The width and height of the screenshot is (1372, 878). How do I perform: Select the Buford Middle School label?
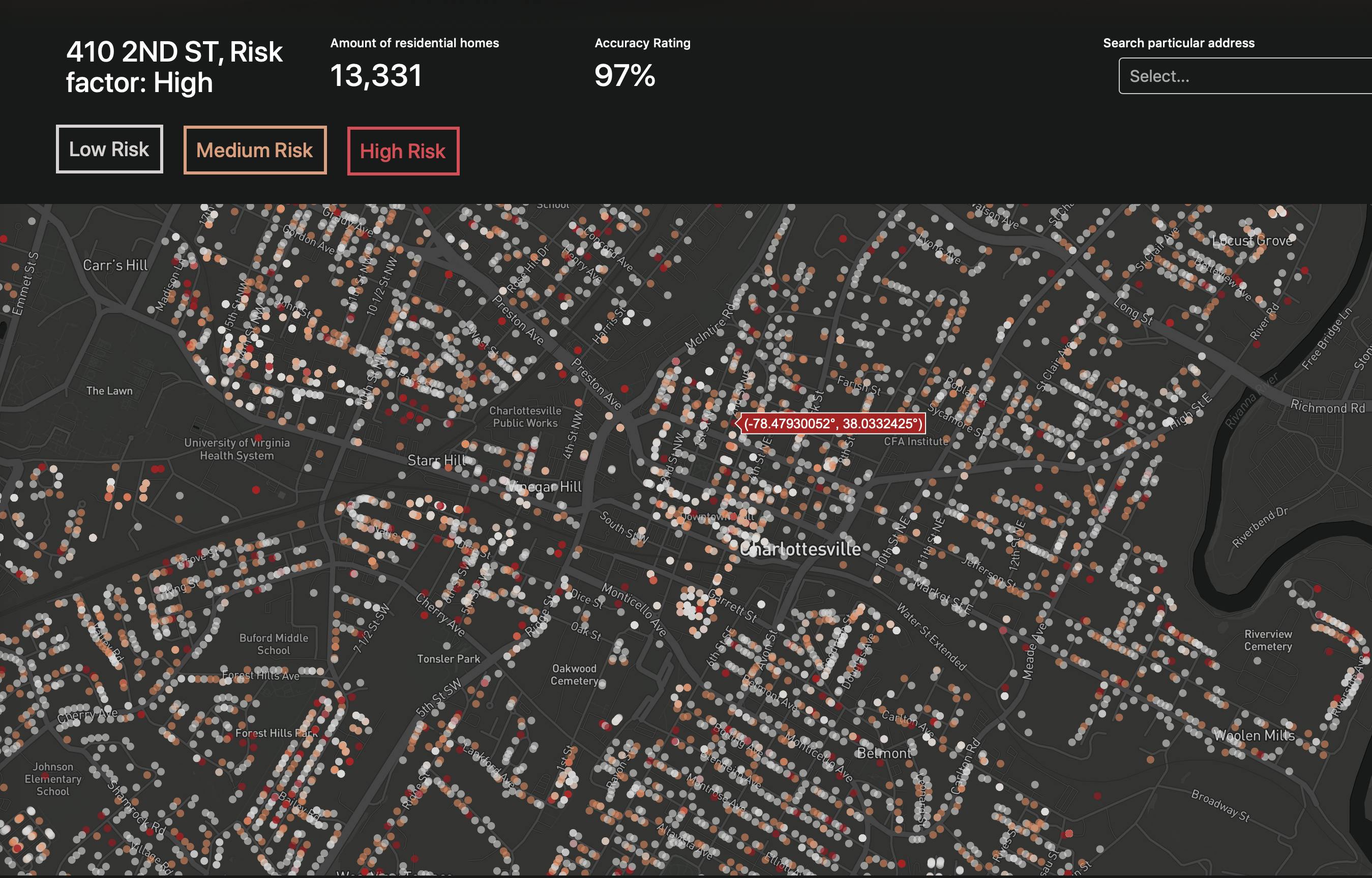(274, 643)
